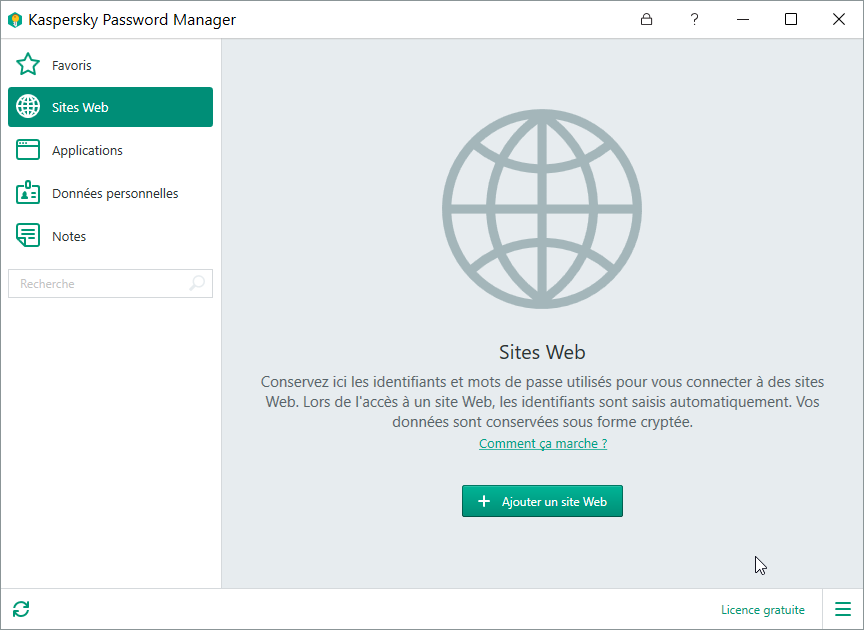Go to the Applications section
Screen dimensions: 864x630
click(x=110, y=150)
